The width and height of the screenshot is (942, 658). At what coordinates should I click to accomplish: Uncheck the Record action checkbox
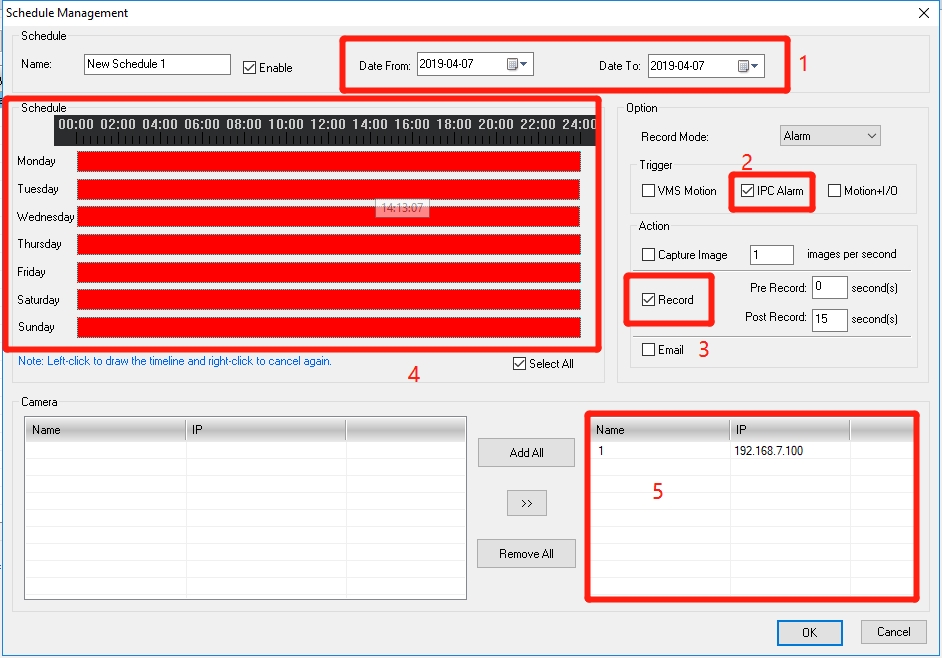(x=648, y=300)
